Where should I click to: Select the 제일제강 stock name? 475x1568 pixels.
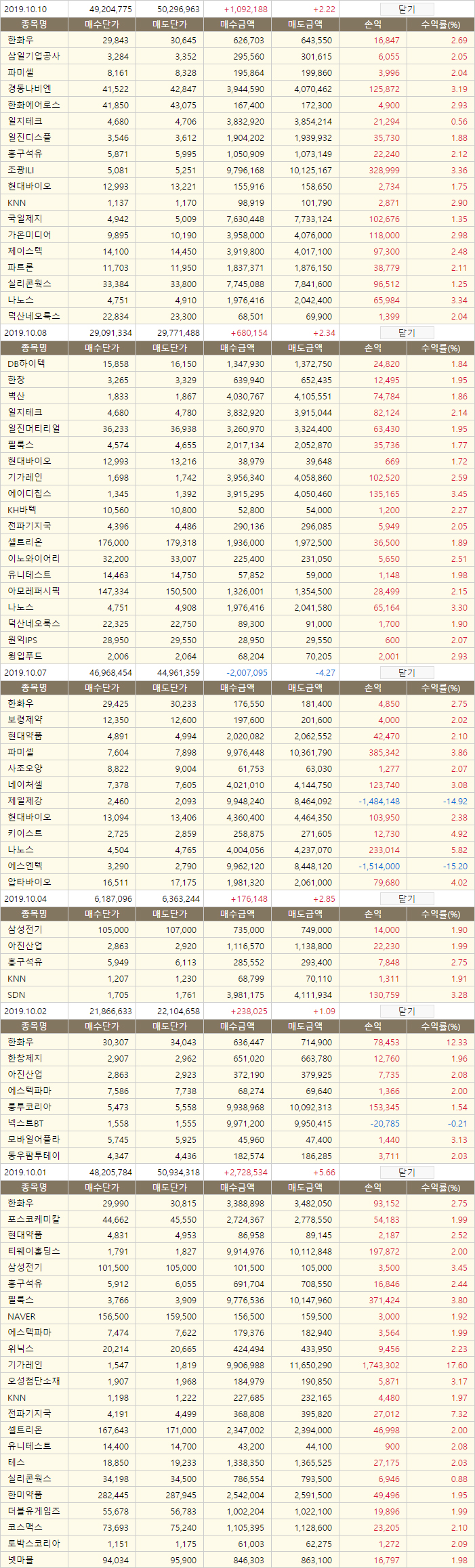pyautogui.click(x=24, y=801)
